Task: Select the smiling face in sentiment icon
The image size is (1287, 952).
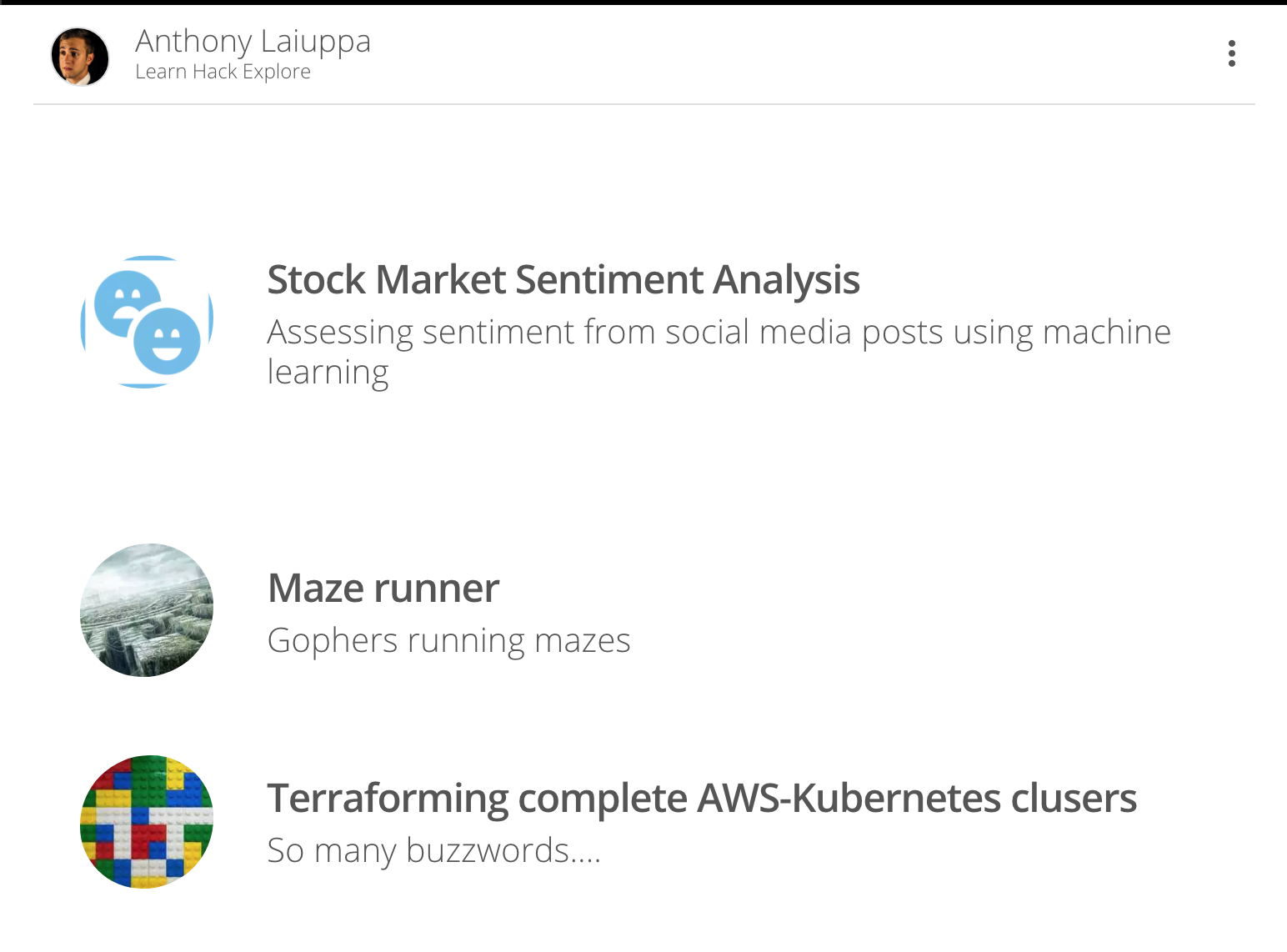Action: click(x=168, y=341)
